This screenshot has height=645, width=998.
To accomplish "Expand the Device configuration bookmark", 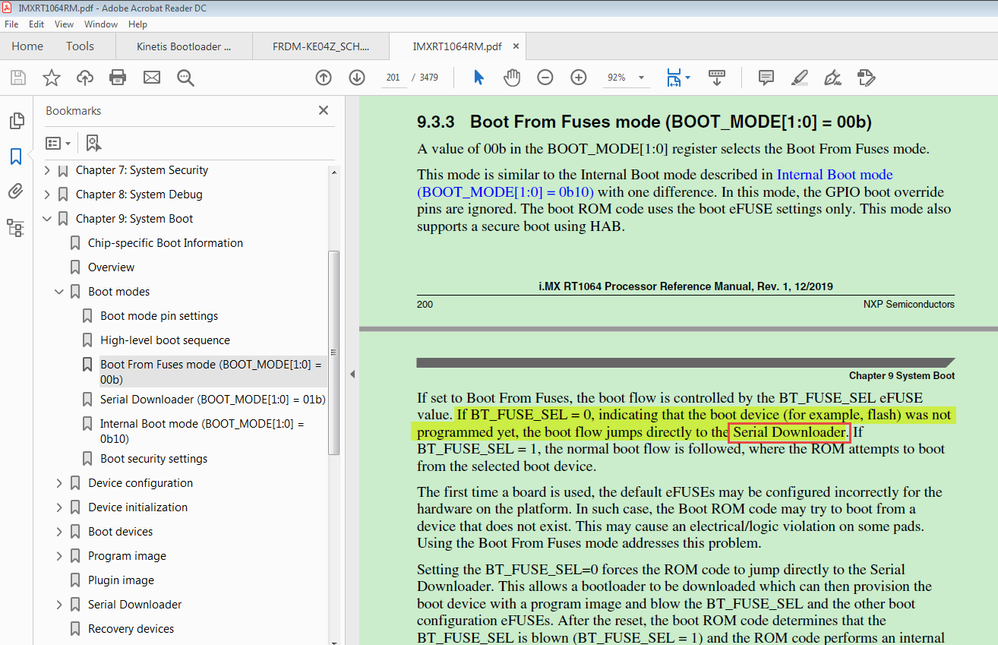I will [x=59, y=483].
